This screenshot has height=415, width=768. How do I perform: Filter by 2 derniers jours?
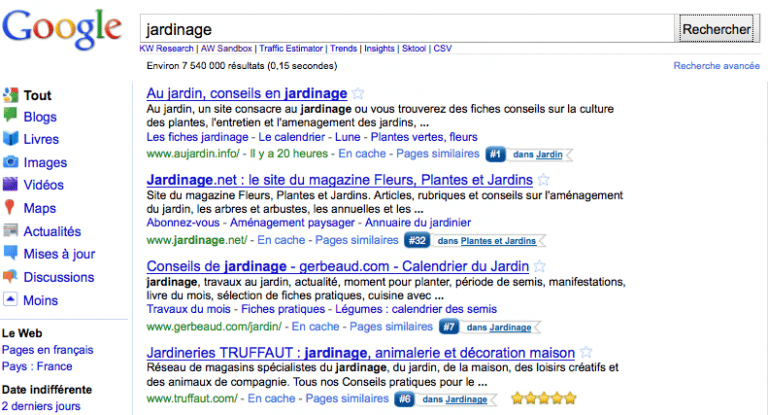(x=41, y=406)
